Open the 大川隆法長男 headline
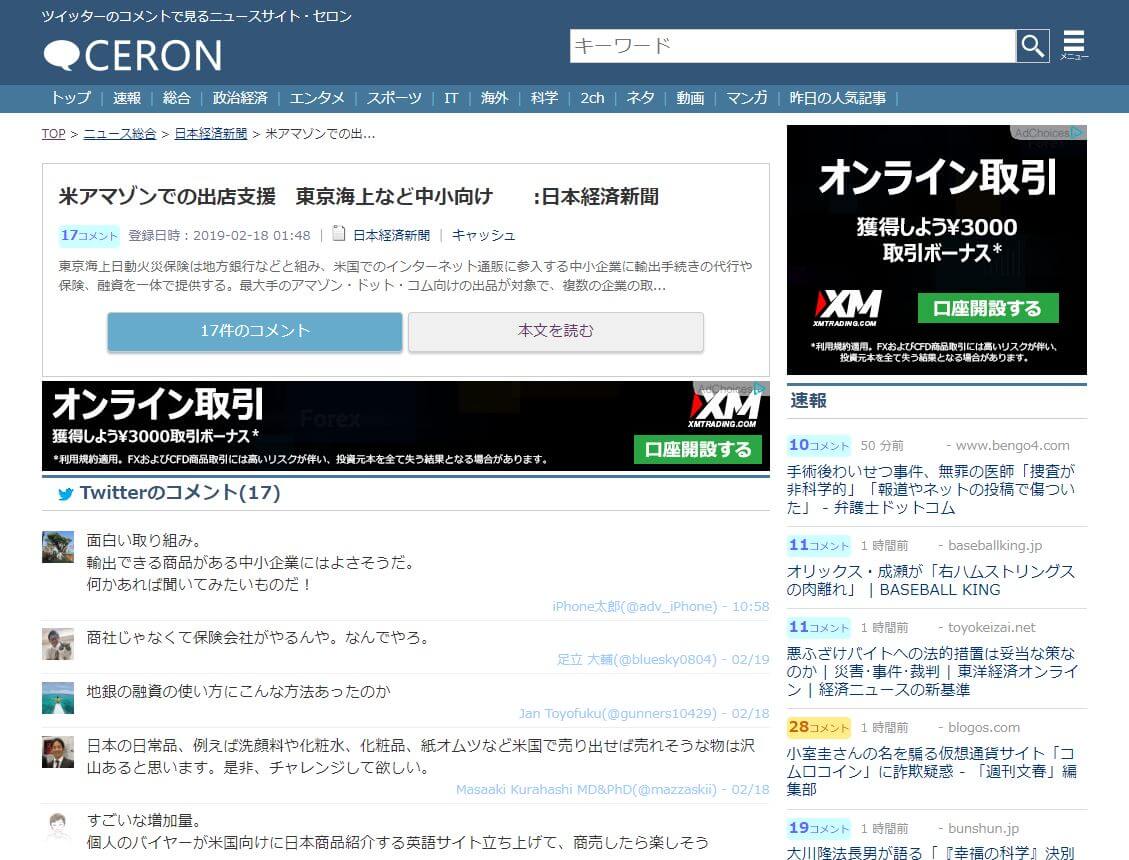1129x860 pixels. coord(930,853)
